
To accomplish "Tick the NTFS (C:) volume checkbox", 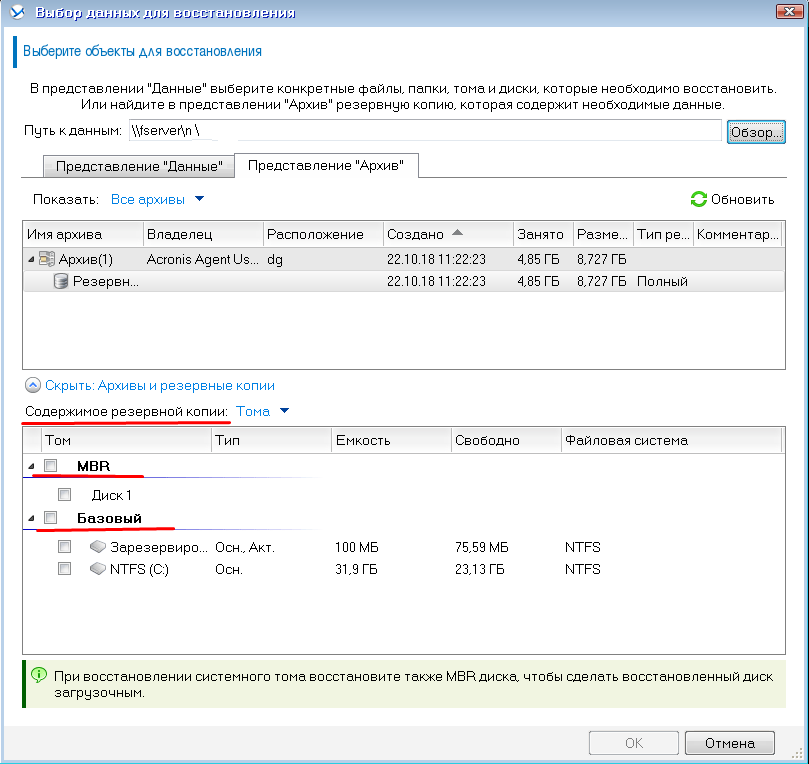I will pos(64,569).
